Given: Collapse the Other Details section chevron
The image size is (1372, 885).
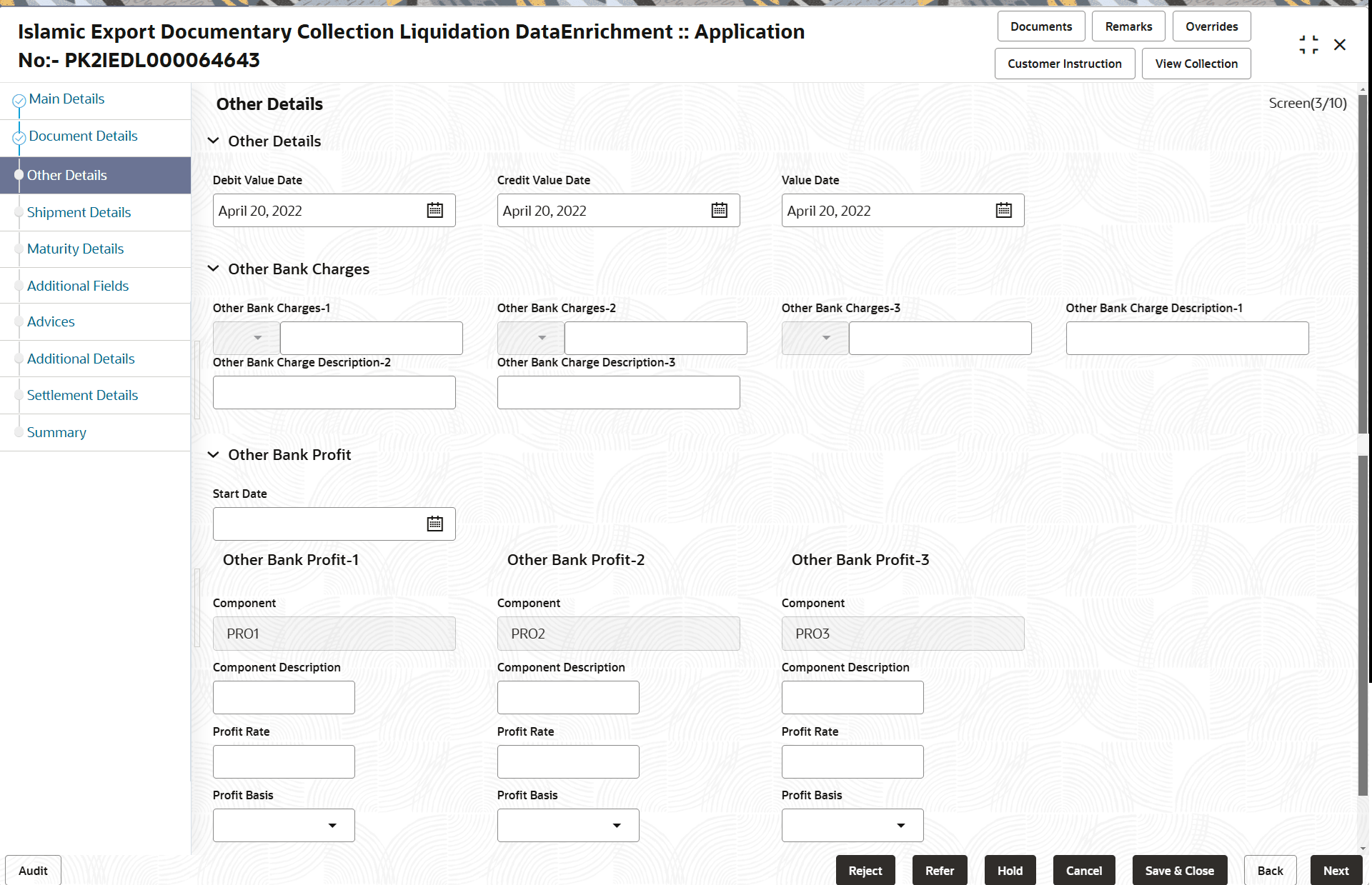Looking at the screenshot, I should click(x=213, y=141).
